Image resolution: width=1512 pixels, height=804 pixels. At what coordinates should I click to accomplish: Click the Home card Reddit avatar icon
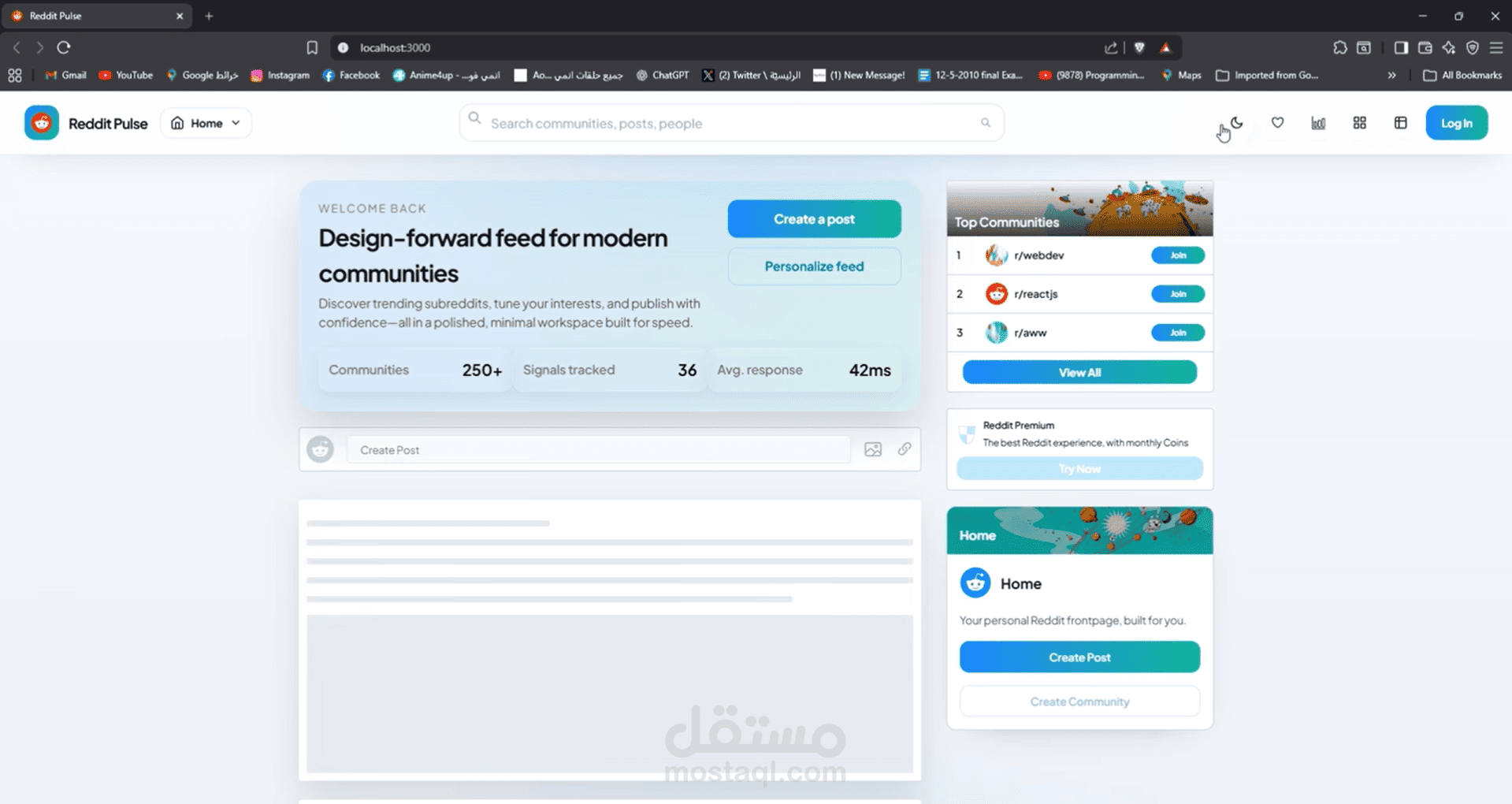[975, 583]
